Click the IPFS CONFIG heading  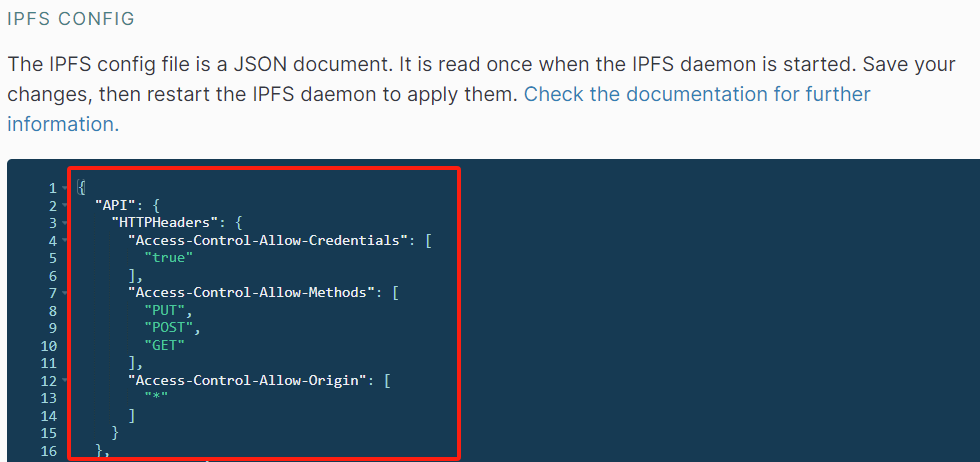click(71, 19)
